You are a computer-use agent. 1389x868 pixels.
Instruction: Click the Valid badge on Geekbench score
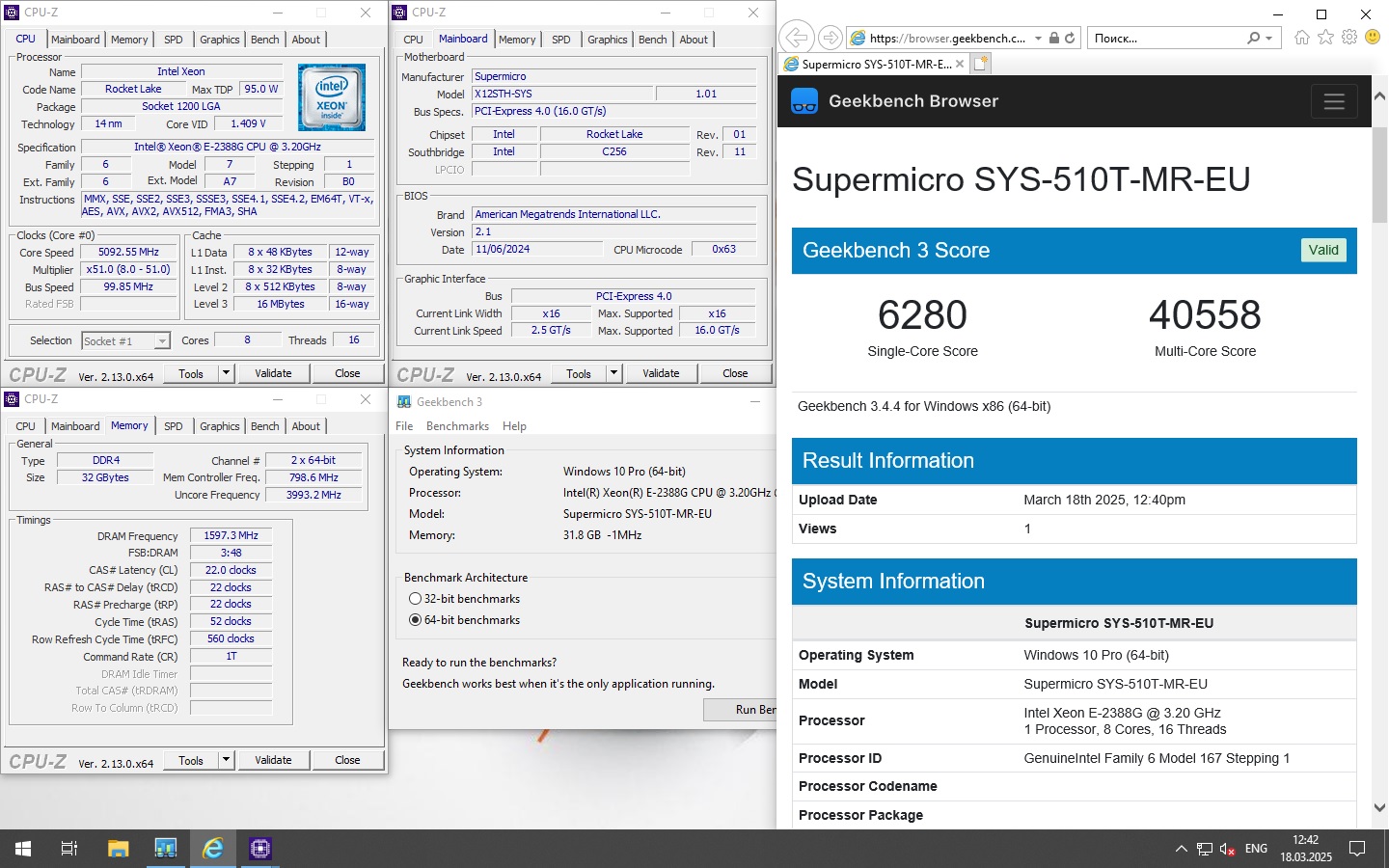tap(1323, 250)
